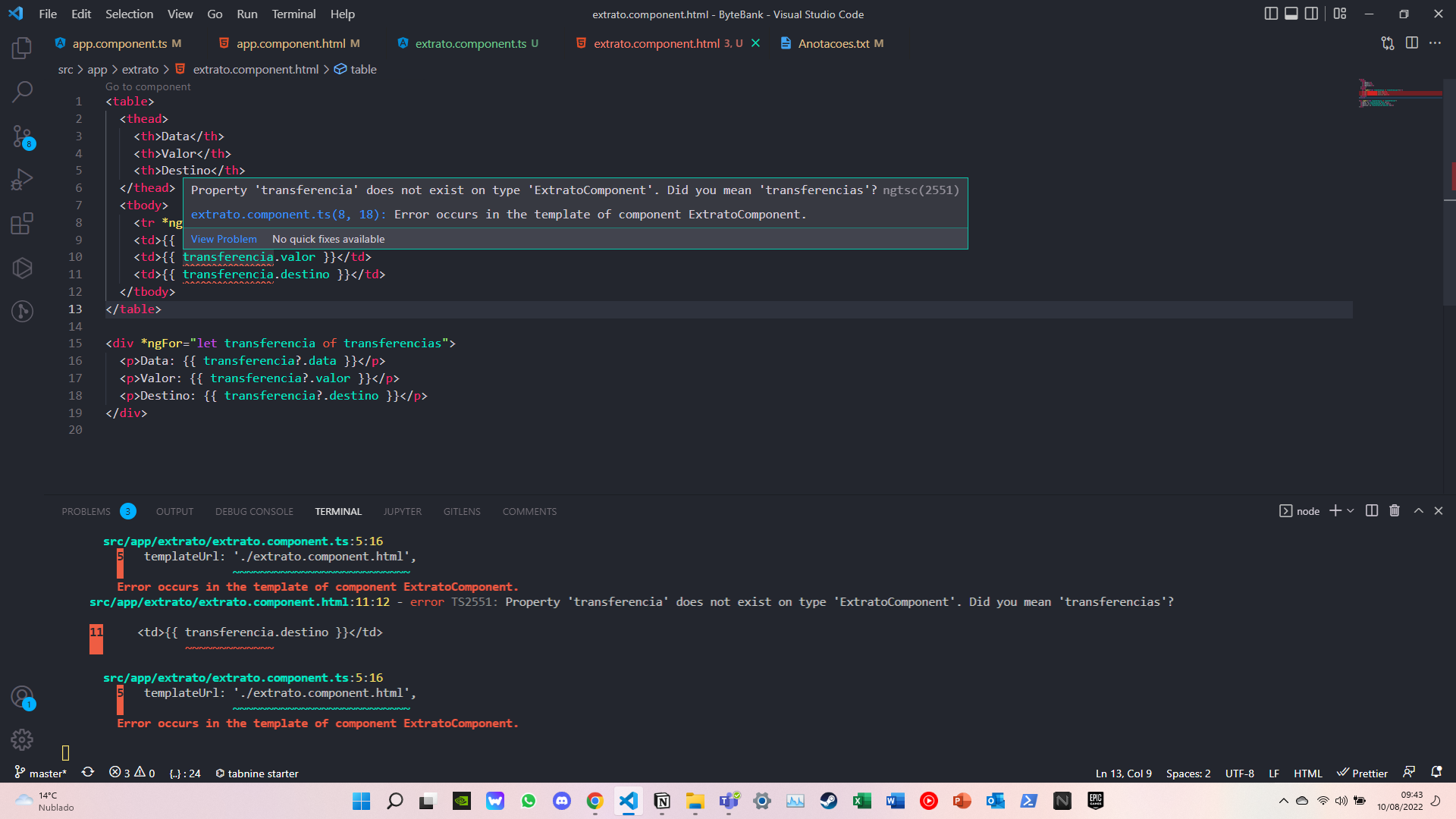
Task: Close the extrato.component.html tab
Action: 755,43
